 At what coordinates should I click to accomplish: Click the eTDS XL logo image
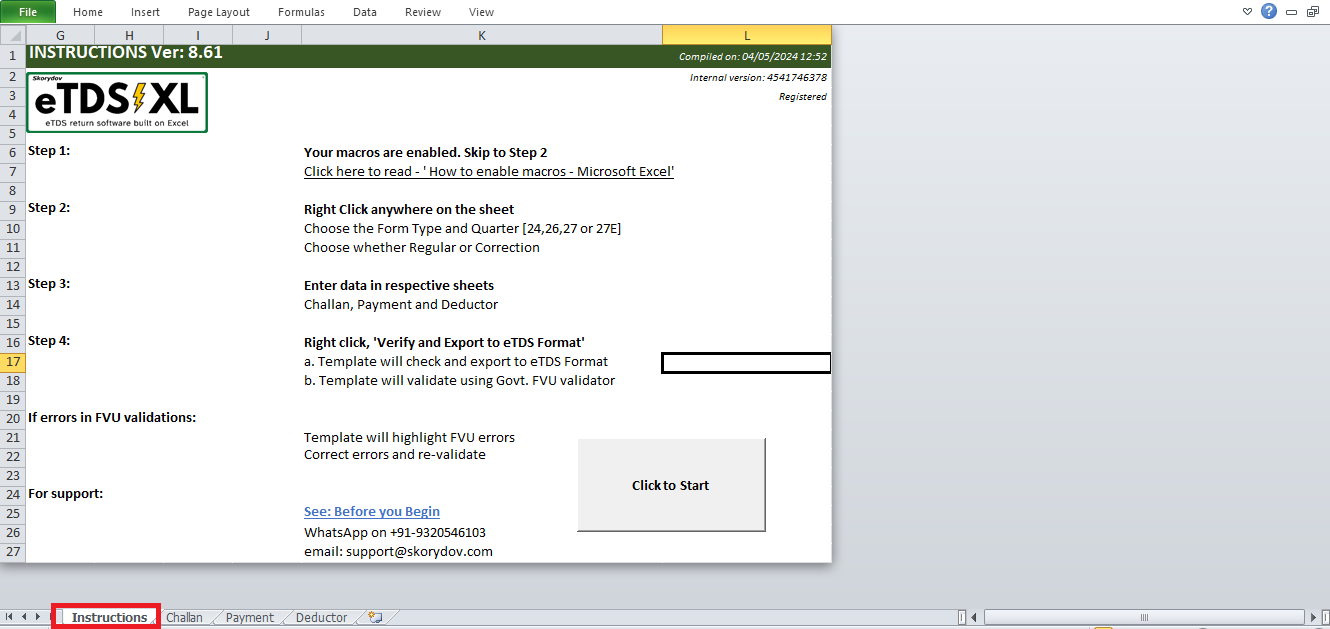click(118, 102)
